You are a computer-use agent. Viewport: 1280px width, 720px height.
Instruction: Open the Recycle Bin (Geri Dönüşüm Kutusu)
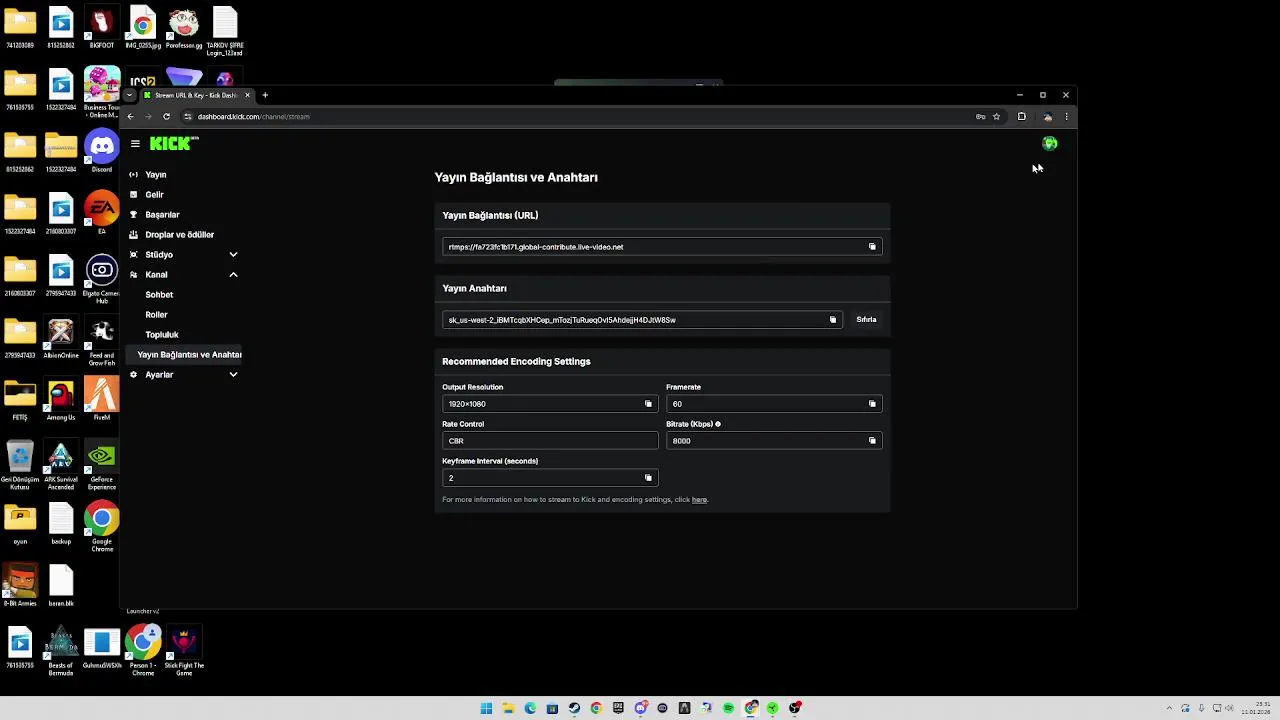click(20, 464)
